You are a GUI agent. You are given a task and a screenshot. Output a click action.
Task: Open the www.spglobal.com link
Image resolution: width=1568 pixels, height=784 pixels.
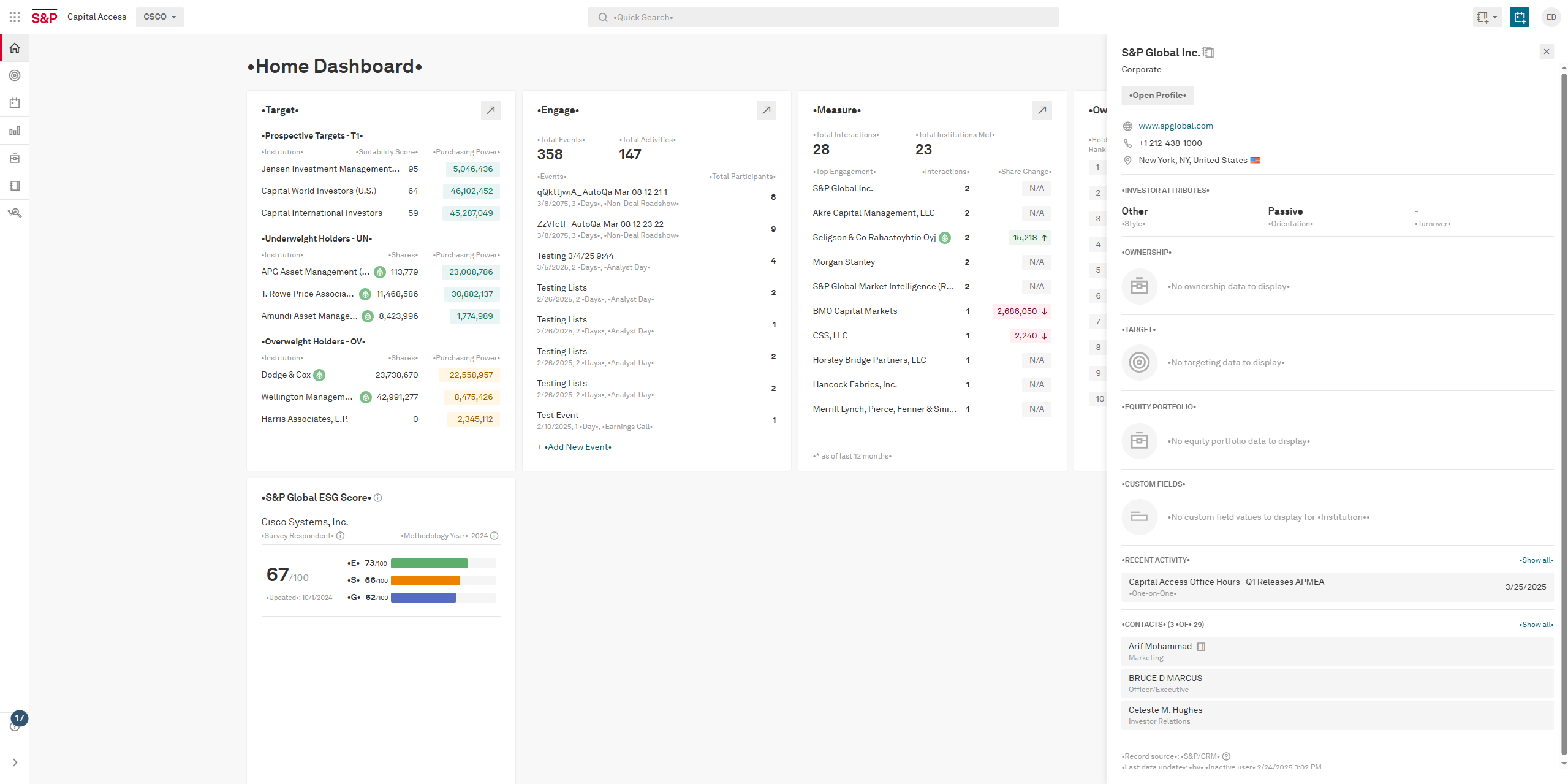[1175, 126]
